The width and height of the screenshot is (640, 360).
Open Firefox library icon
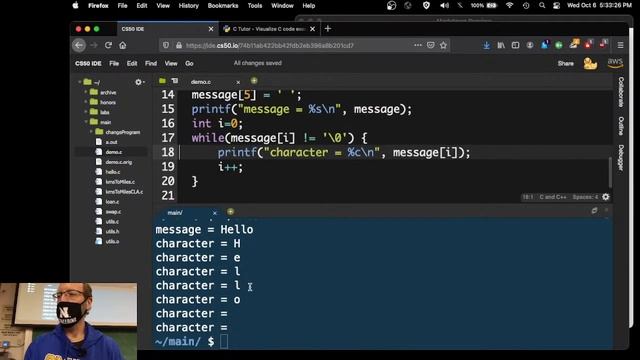[501, 46]
